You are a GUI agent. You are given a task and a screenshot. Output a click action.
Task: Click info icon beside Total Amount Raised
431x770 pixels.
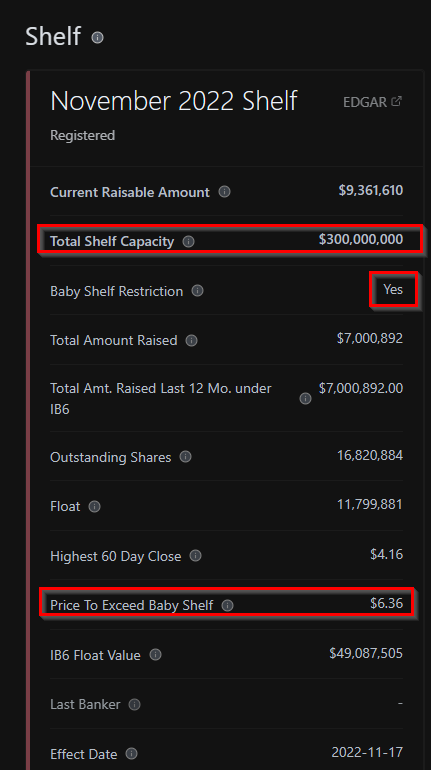(x=191, y=340)
